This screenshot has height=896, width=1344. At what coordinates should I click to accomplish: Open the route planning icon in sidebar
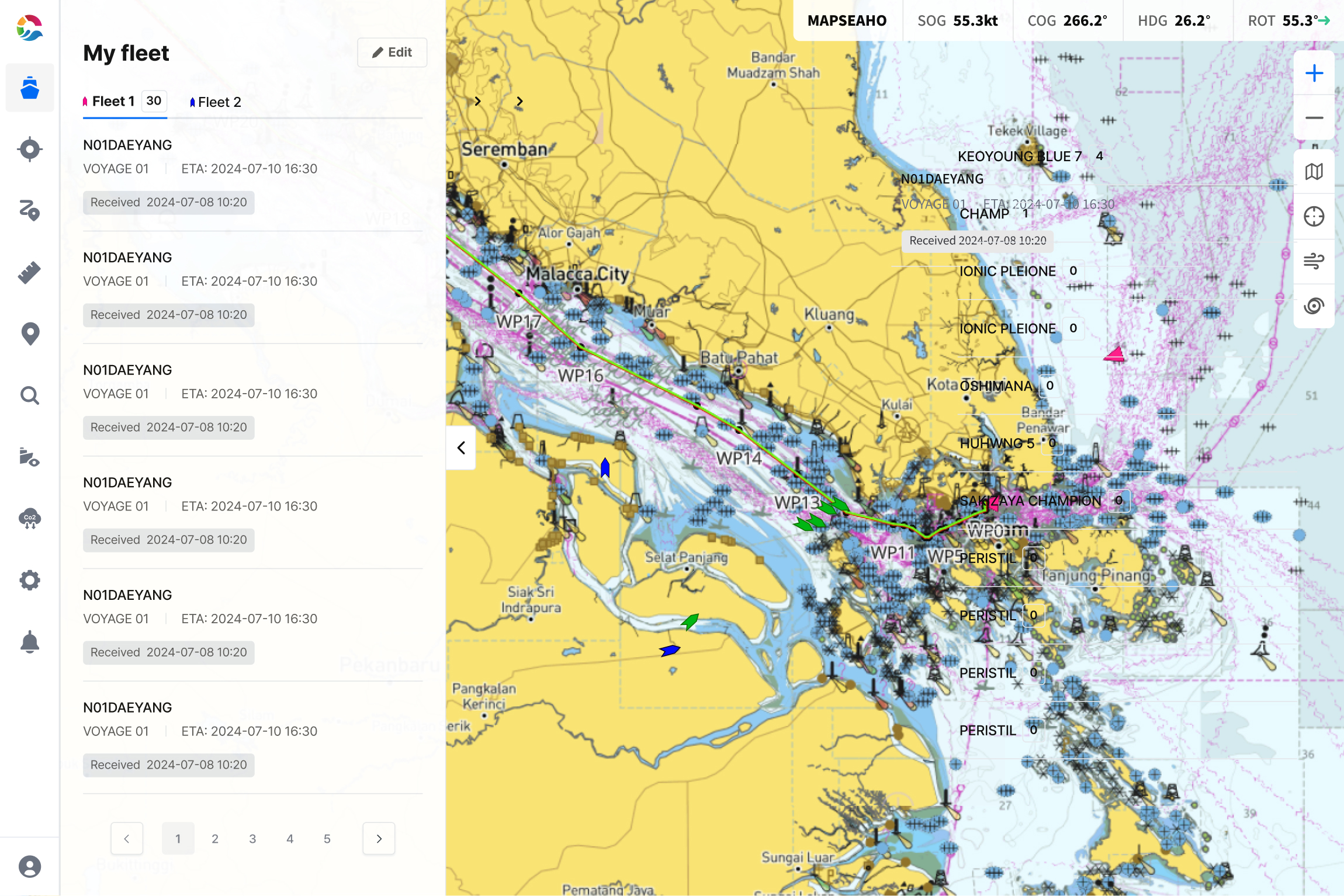(30, 211)
